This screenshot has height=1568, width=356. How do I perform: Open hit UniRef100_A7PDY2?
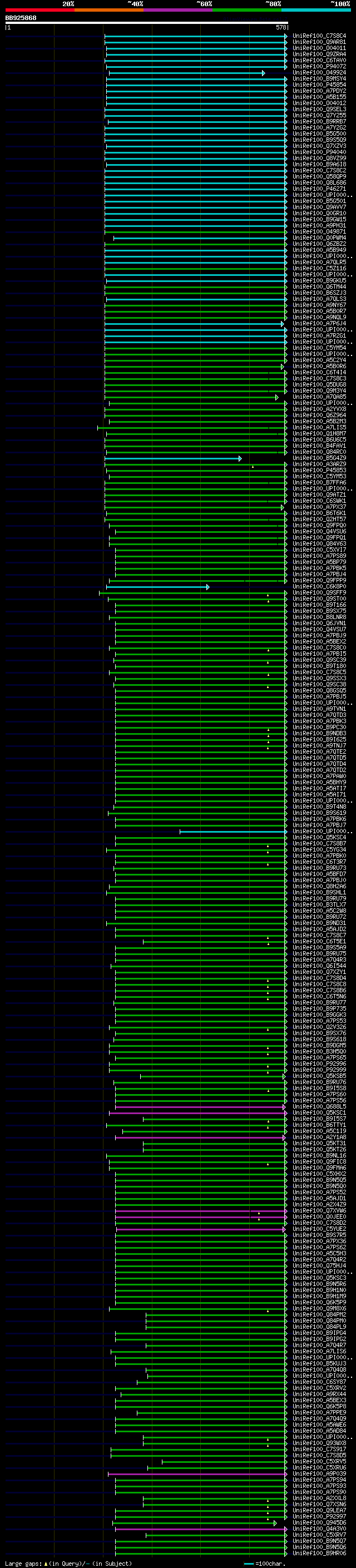319,91
